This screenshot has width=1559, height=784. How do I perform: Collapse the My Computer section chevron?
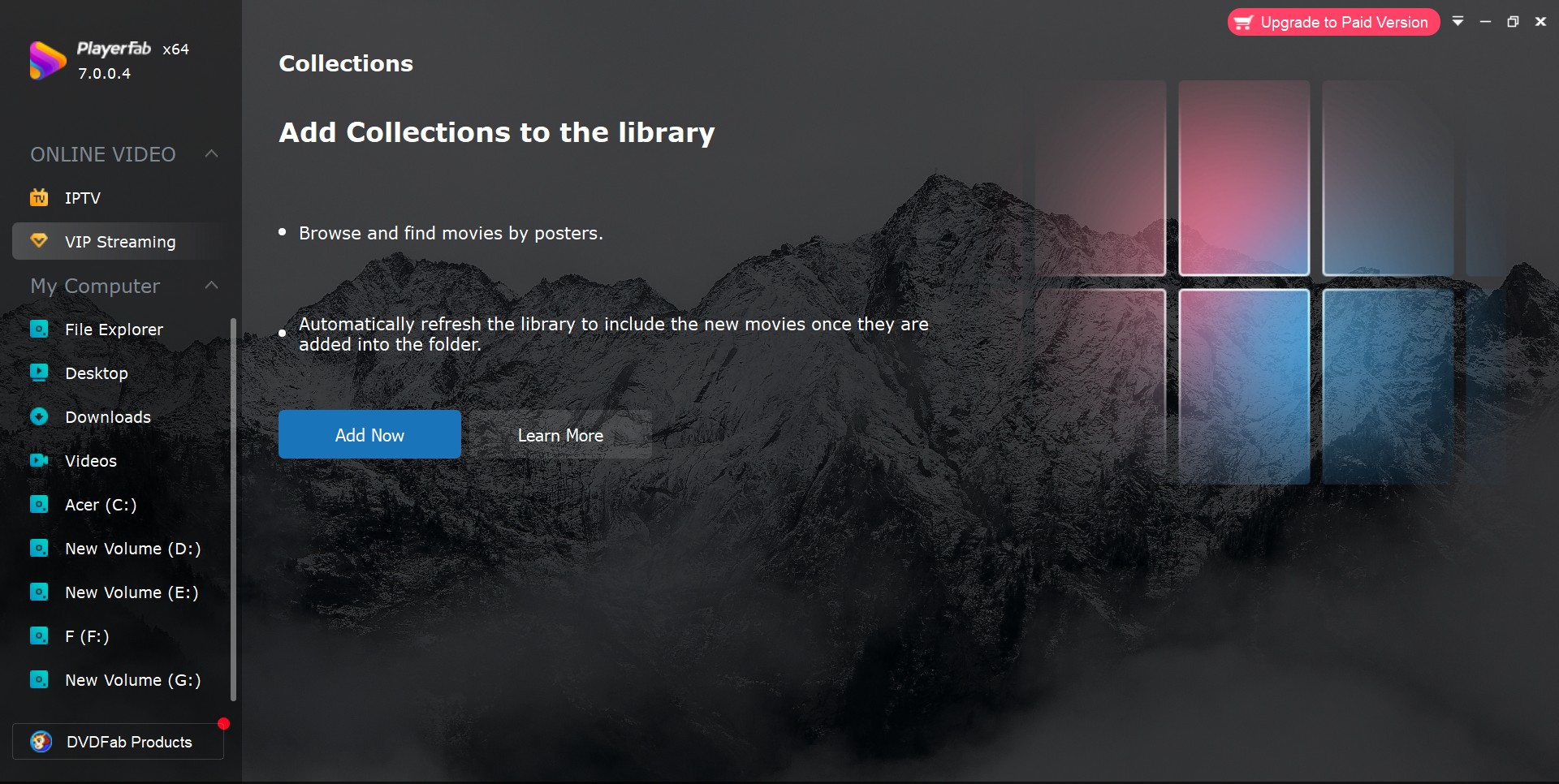tap(212, 285)
